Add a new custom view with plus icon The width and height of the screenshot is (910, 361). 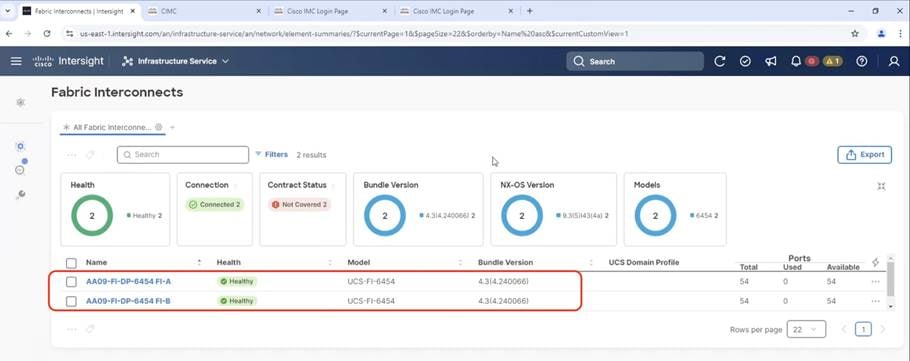click(172, 127)
